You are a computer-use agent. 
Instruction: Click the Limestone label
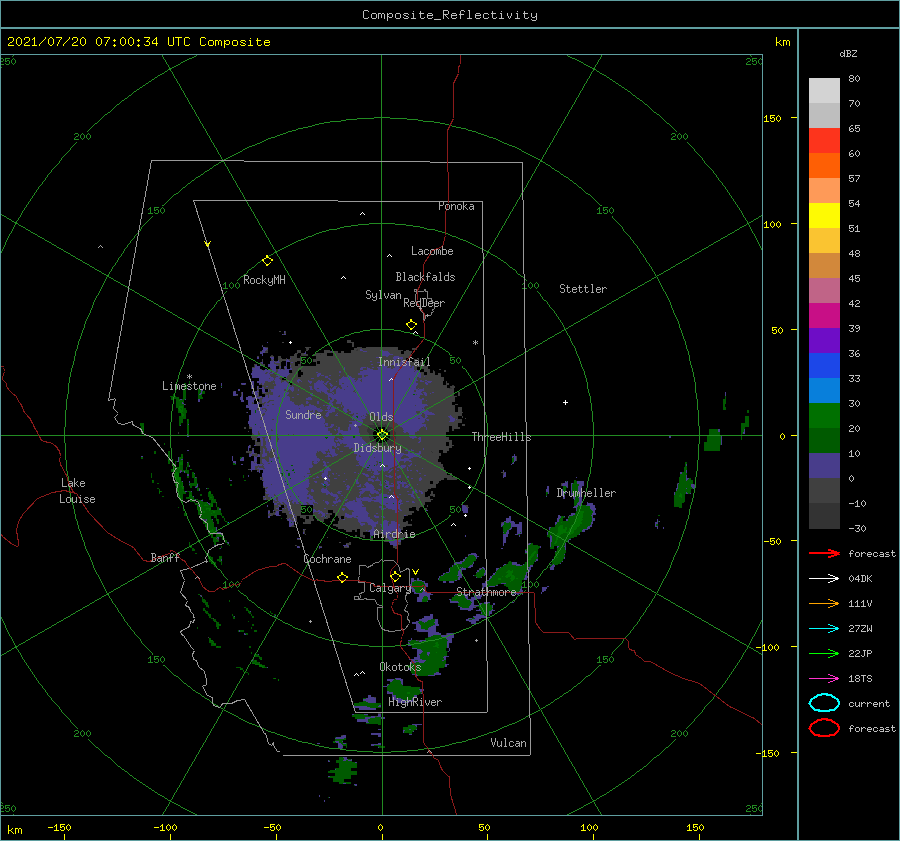point(189,386)
